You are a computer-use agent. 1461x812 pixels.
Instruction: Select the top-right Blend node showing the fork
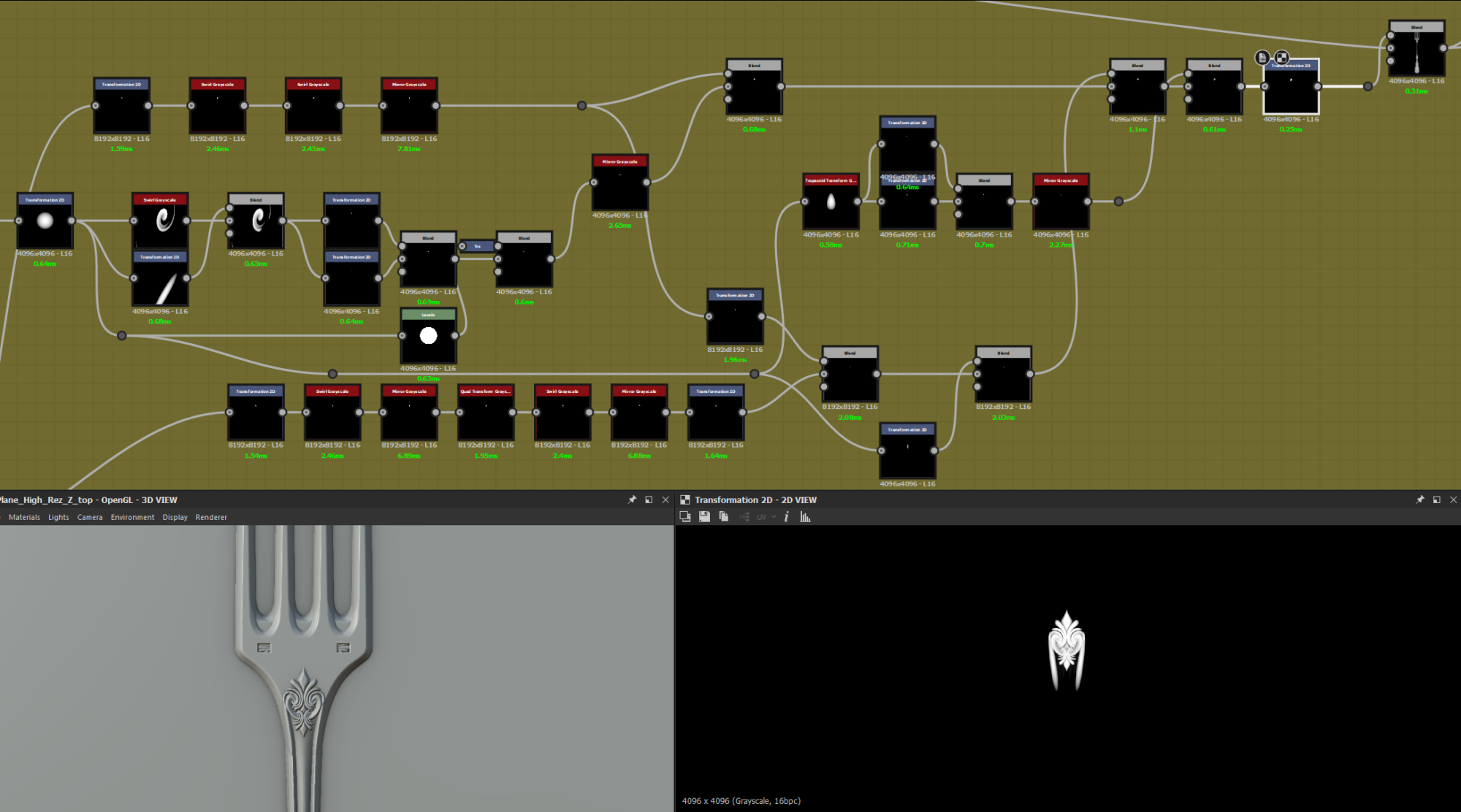pos(1417,47)
